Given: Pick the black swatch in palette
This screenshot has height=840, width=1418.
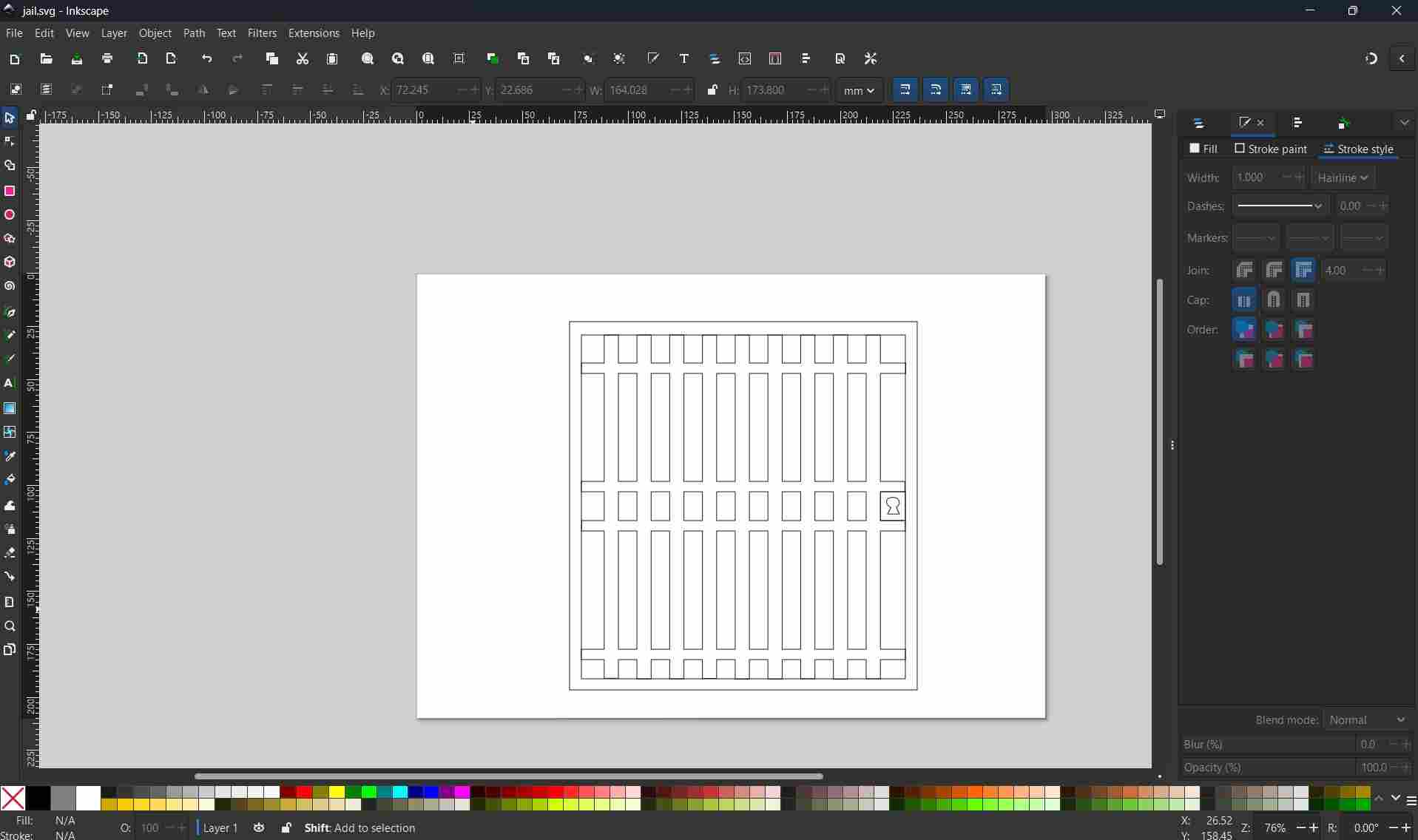Looking at the screenshot, I should point(38,798).
